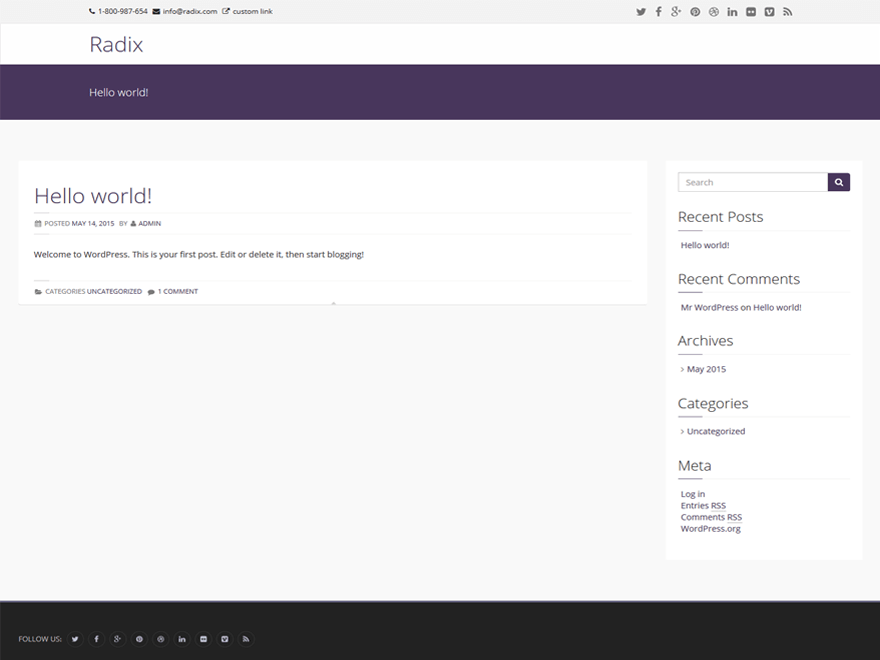Click the search magnifier button in the sidebar
880x660 pixels.
(x=839, y=182)
